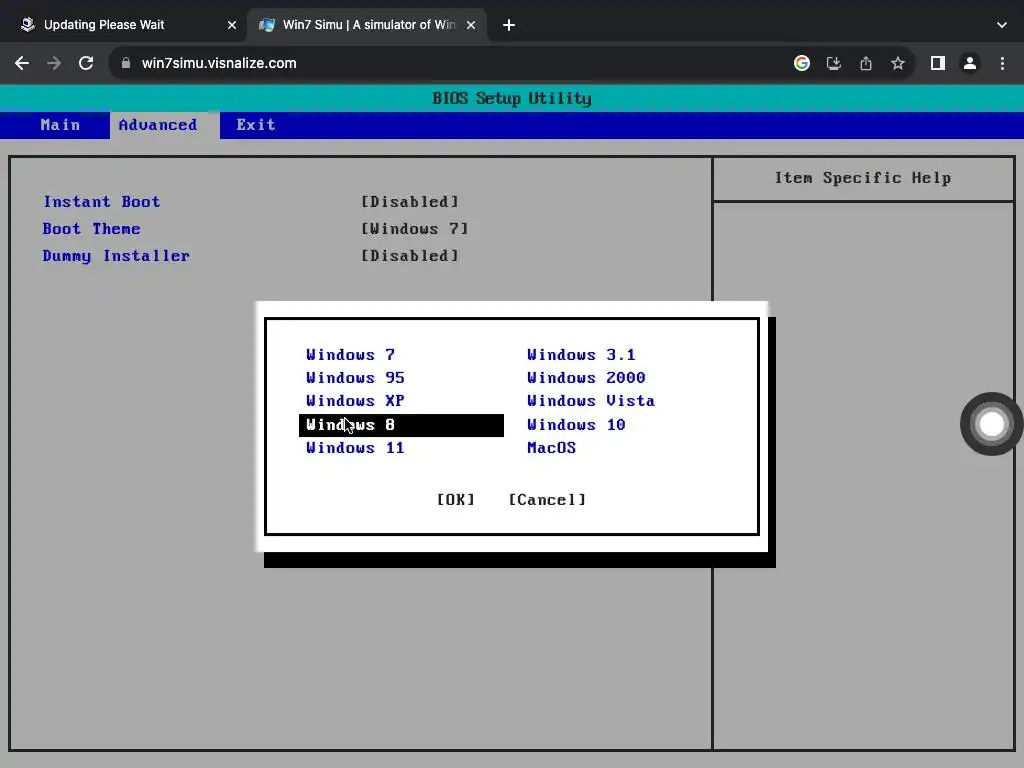Choose Windows 95 in the theme list
The image size is (1024, 768).
click(355, 377)
